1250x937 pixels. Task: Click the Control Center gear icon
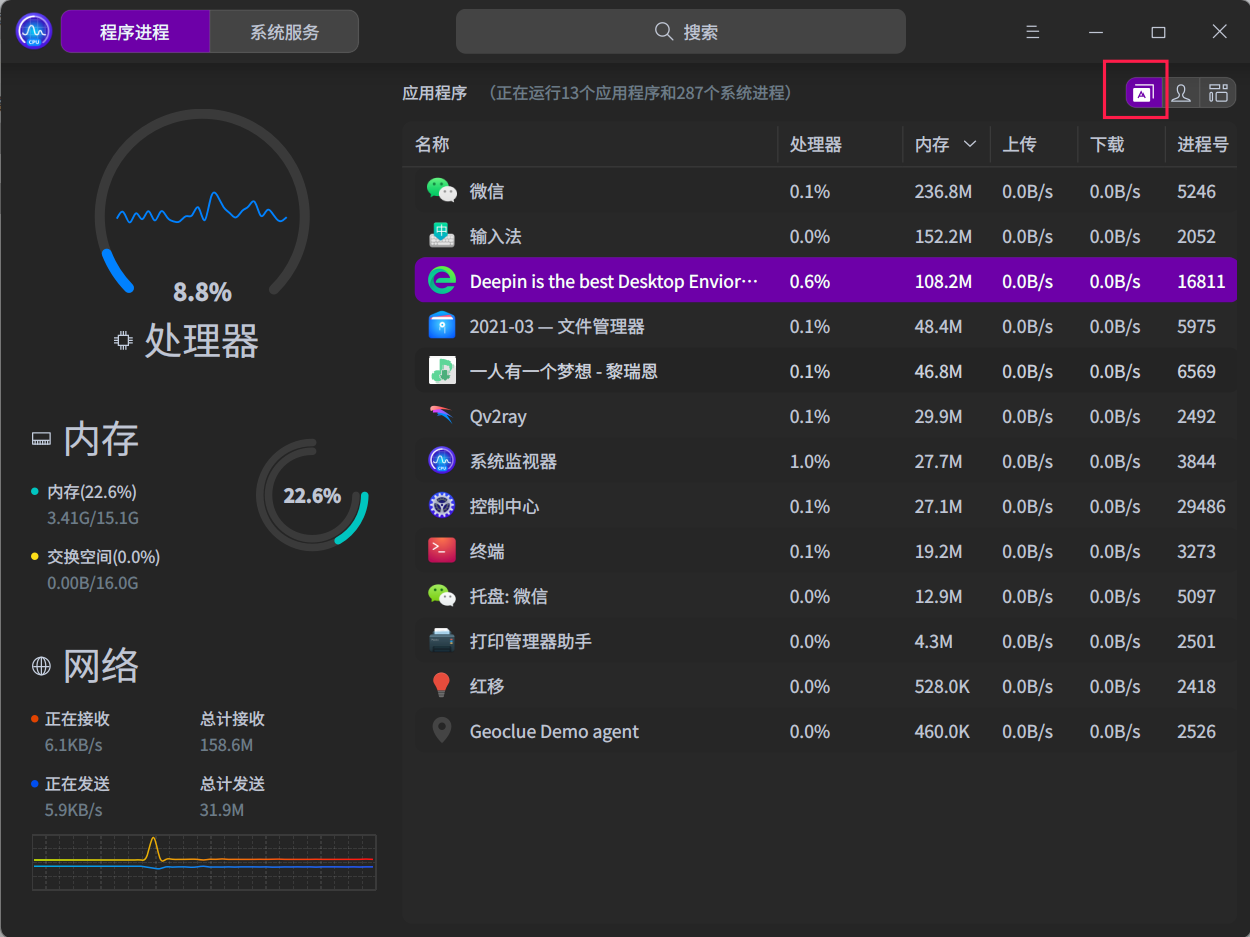pos(441,506)
